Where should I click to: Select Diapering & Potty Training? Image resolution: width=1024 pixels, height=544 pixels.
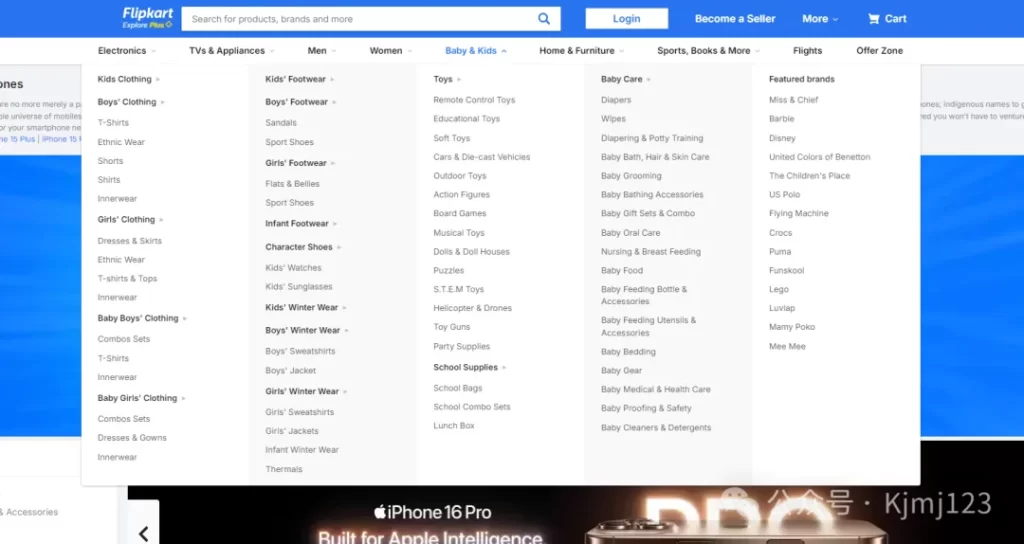[652, 138]
